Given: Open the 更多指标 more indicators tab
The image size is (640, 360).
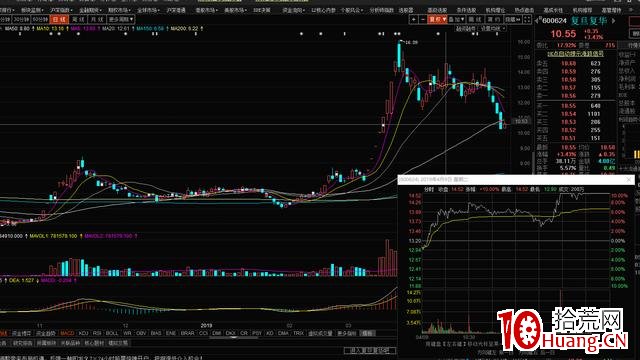Looking at the screenshot, I should click(x=347, y=333).
